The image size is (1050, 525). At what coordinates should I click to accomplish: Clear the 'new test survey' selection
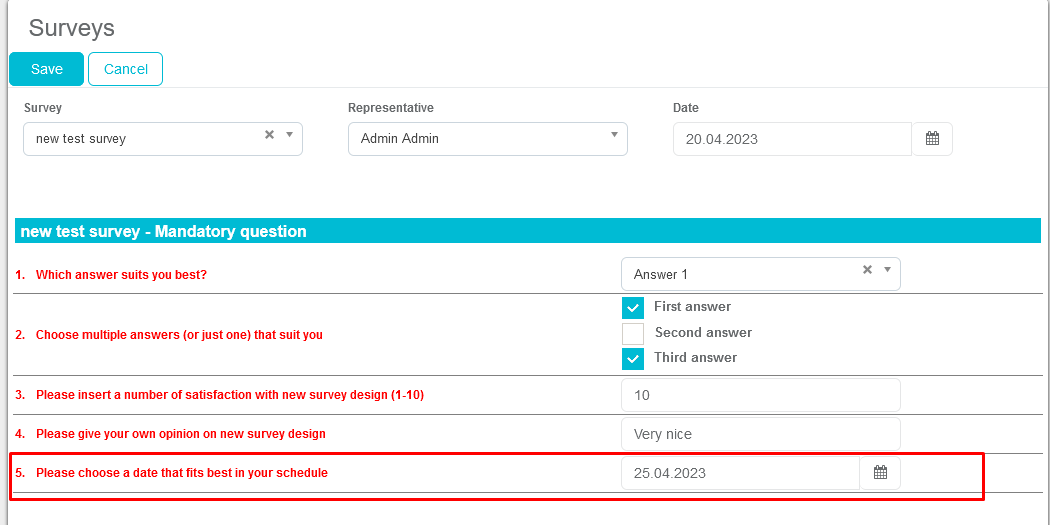click(x=269, y=135)
